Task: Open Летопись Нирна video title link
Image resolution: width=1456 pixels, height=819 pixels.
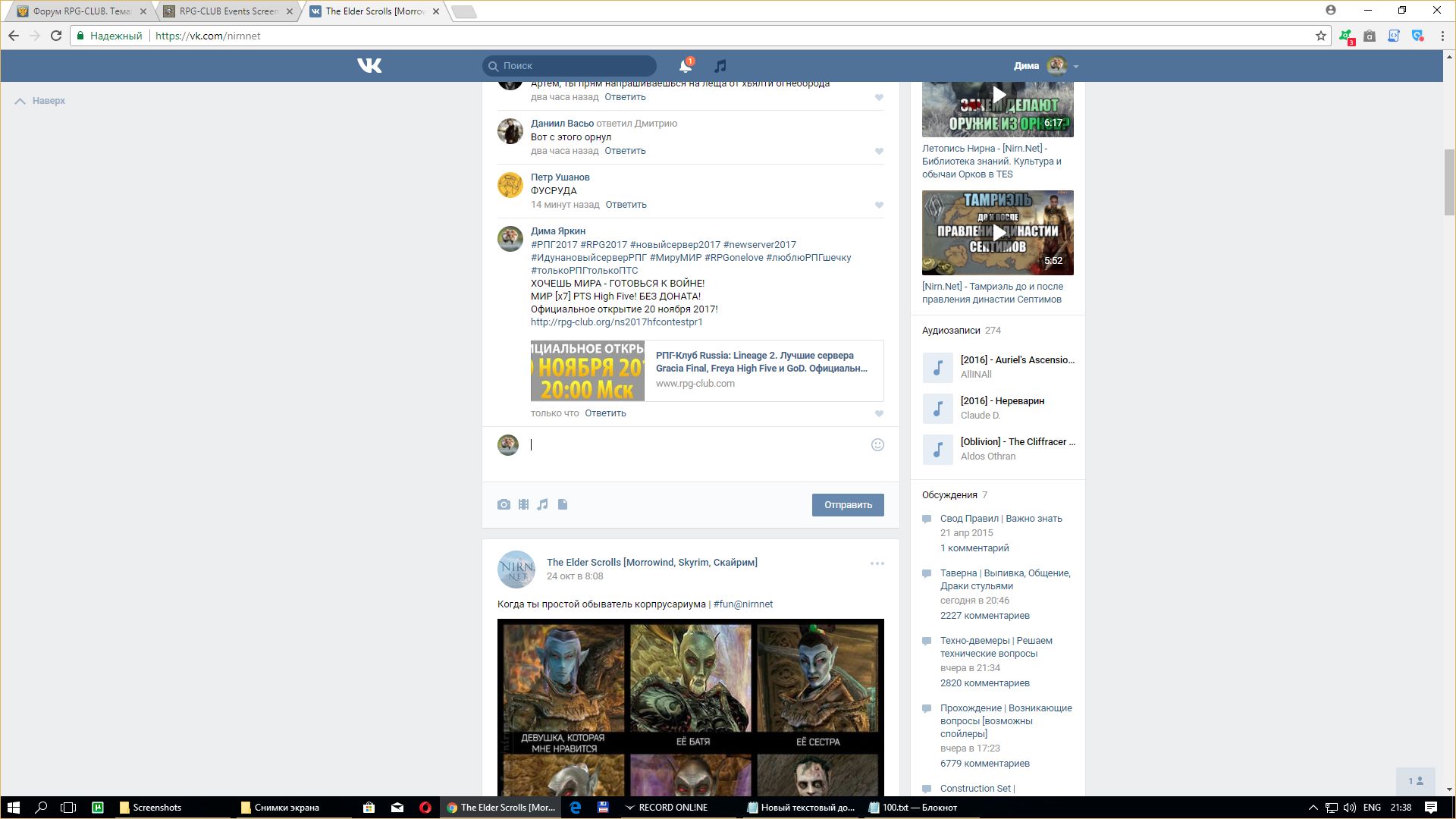Action: click(992, 162)
